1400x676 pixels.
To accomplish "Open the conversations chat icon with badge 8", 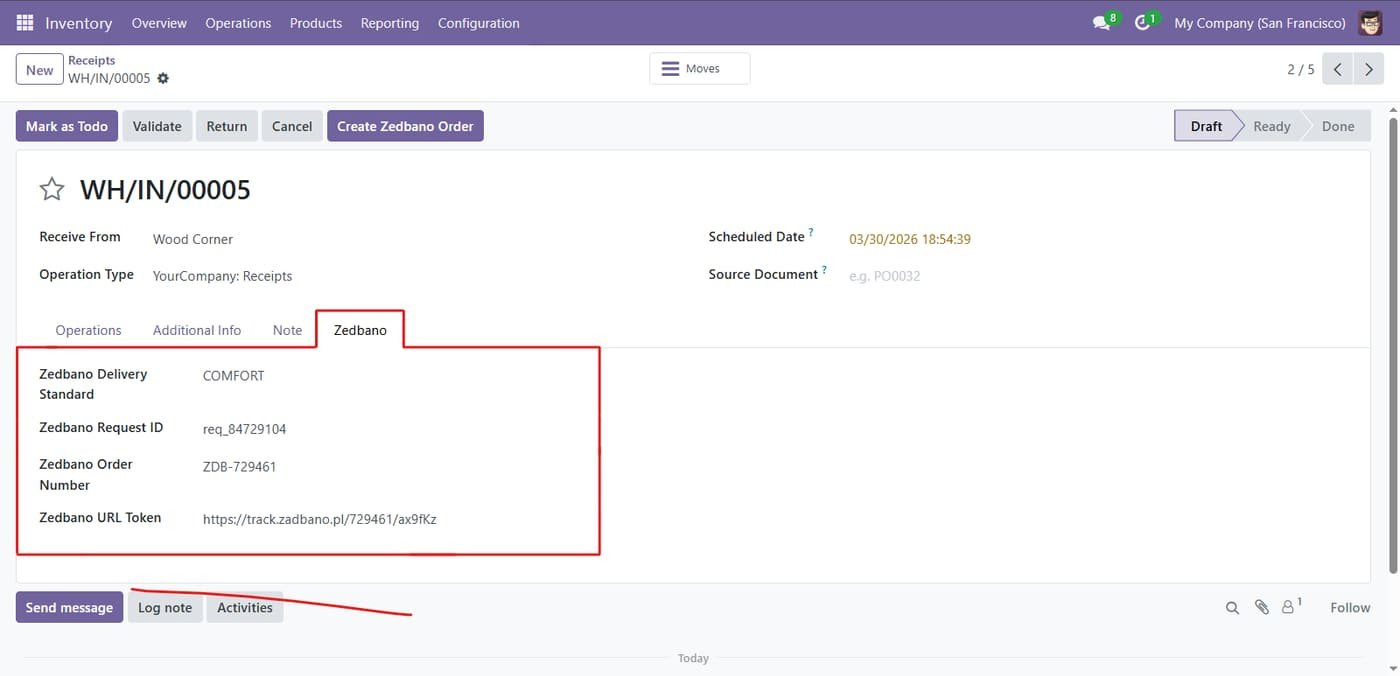I will click(x=1104, y=22).
